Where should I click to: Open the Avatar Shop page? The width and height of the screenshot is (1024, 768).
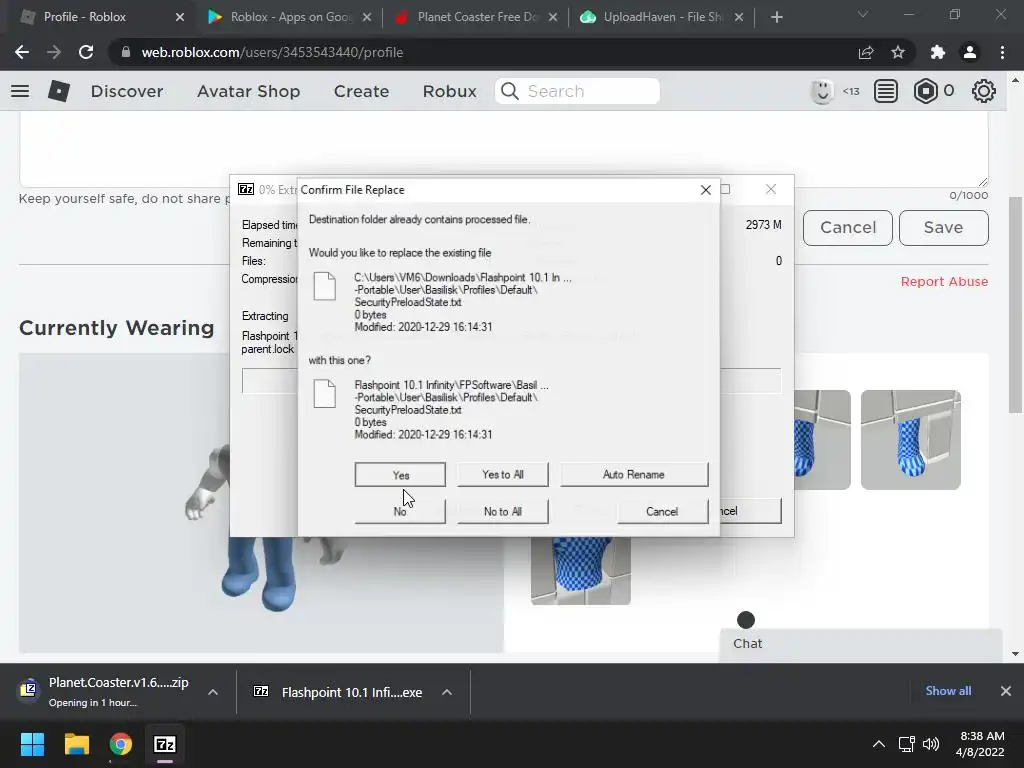[248, 91]
